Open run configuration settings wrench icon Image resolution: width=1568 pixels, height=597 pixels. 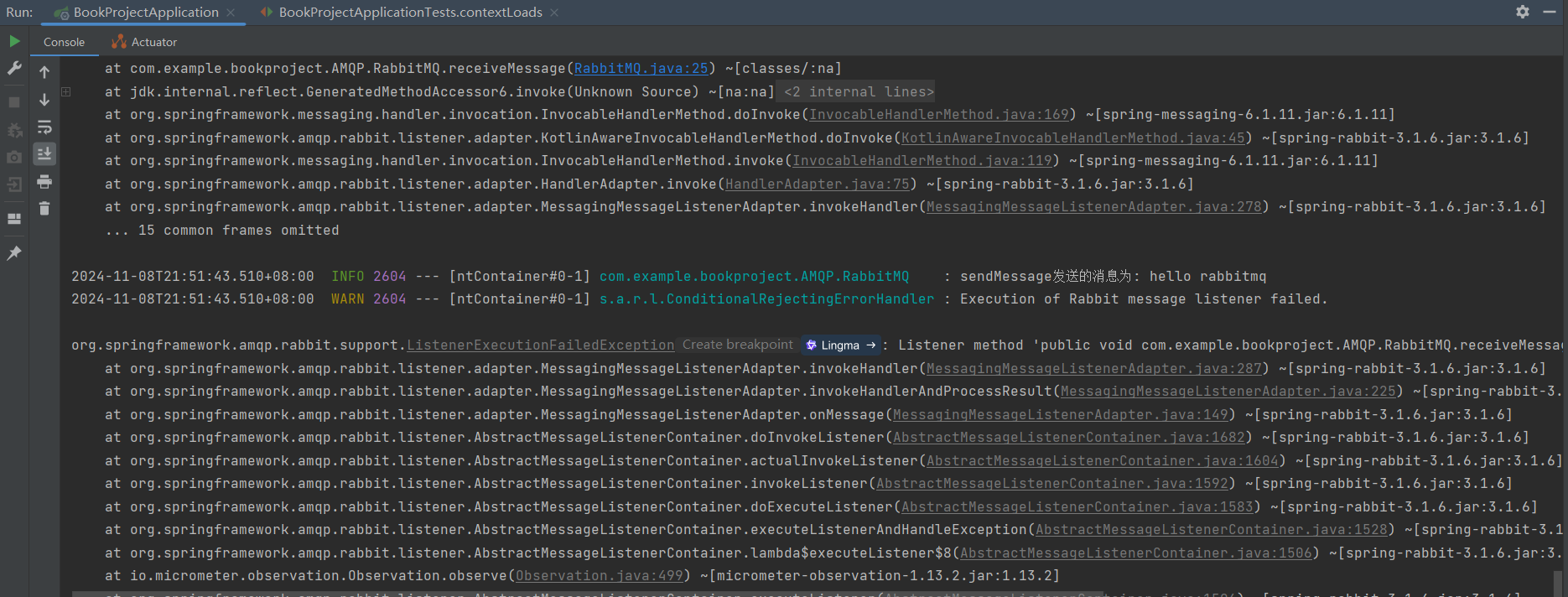pos(14,69)
